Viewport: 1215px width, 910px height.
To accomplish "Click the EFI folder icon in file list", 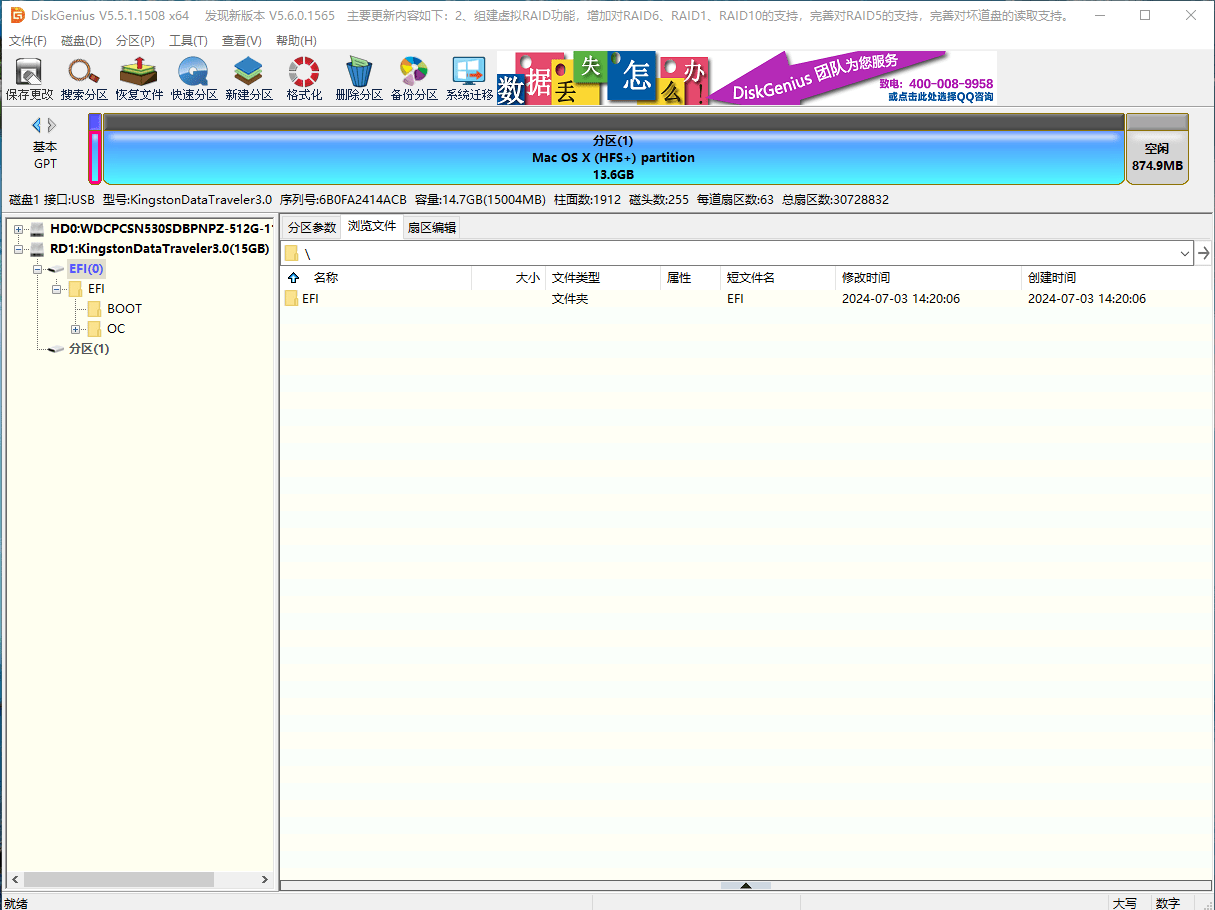I will [x=291, y=298].
